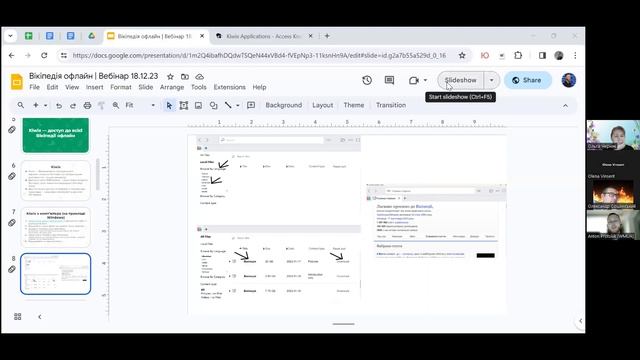Open the Google Slides home logo
The width and height of the screenshot is (640, 360).
[x=17, y=82]
